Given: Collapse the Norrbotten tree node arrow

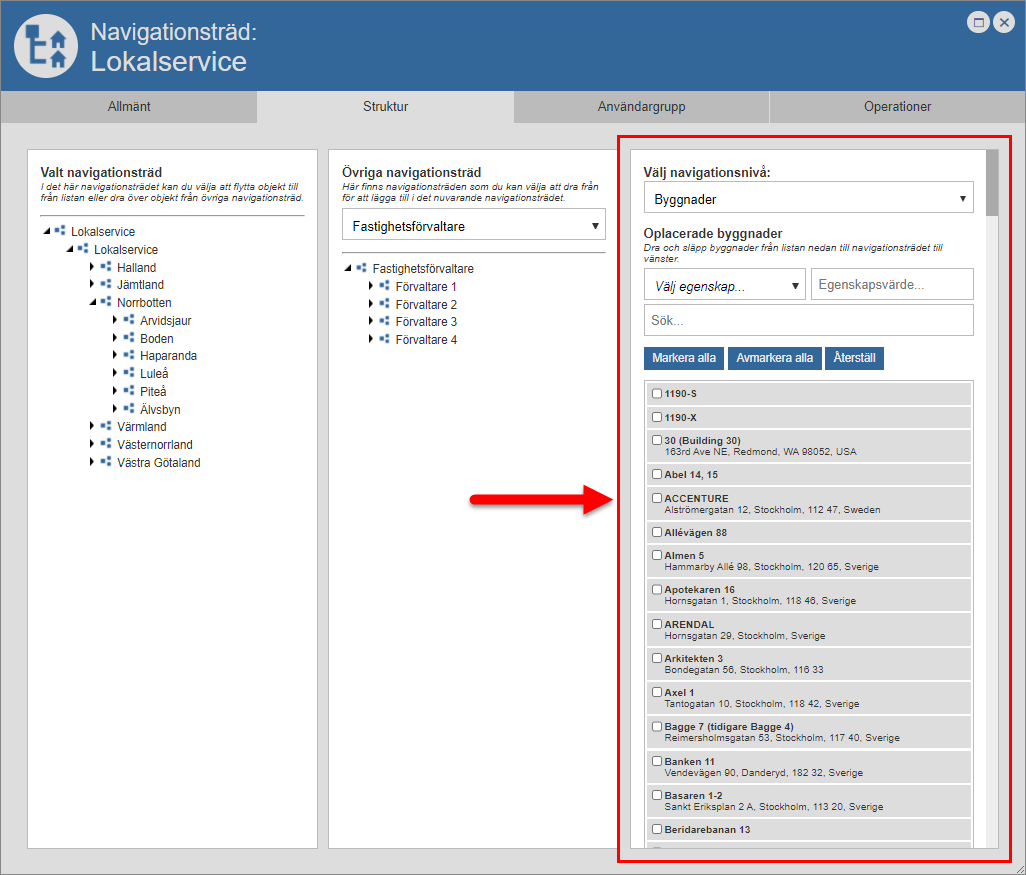Looking at the screenshot, I should pyautogui.click(x=92, y=302).
